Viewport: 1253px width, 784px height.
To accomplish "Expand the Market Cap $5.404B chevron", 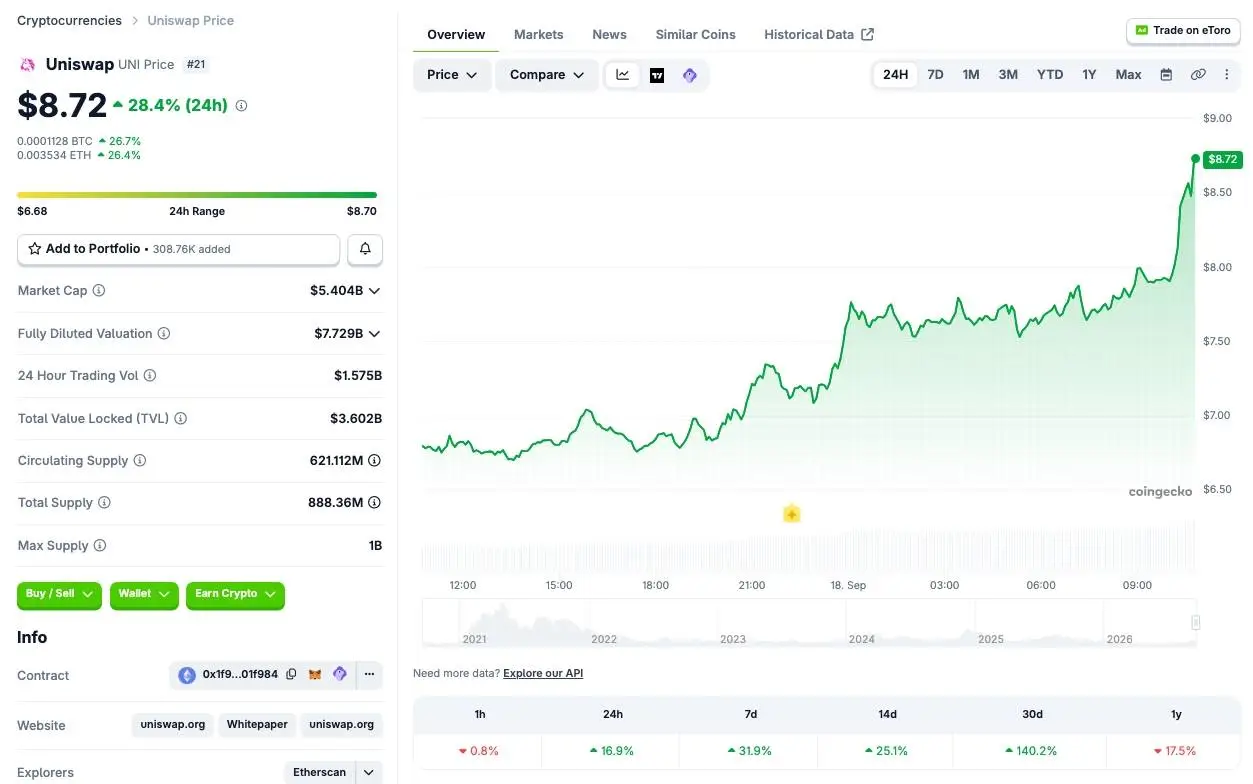I will click(x=374, y=291).
